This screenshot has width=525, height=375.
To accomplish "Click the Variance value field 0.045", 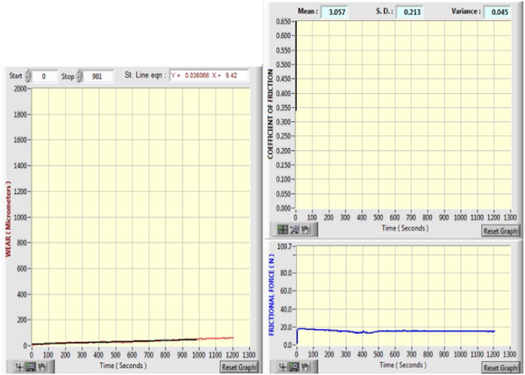I will pos(497,12).
